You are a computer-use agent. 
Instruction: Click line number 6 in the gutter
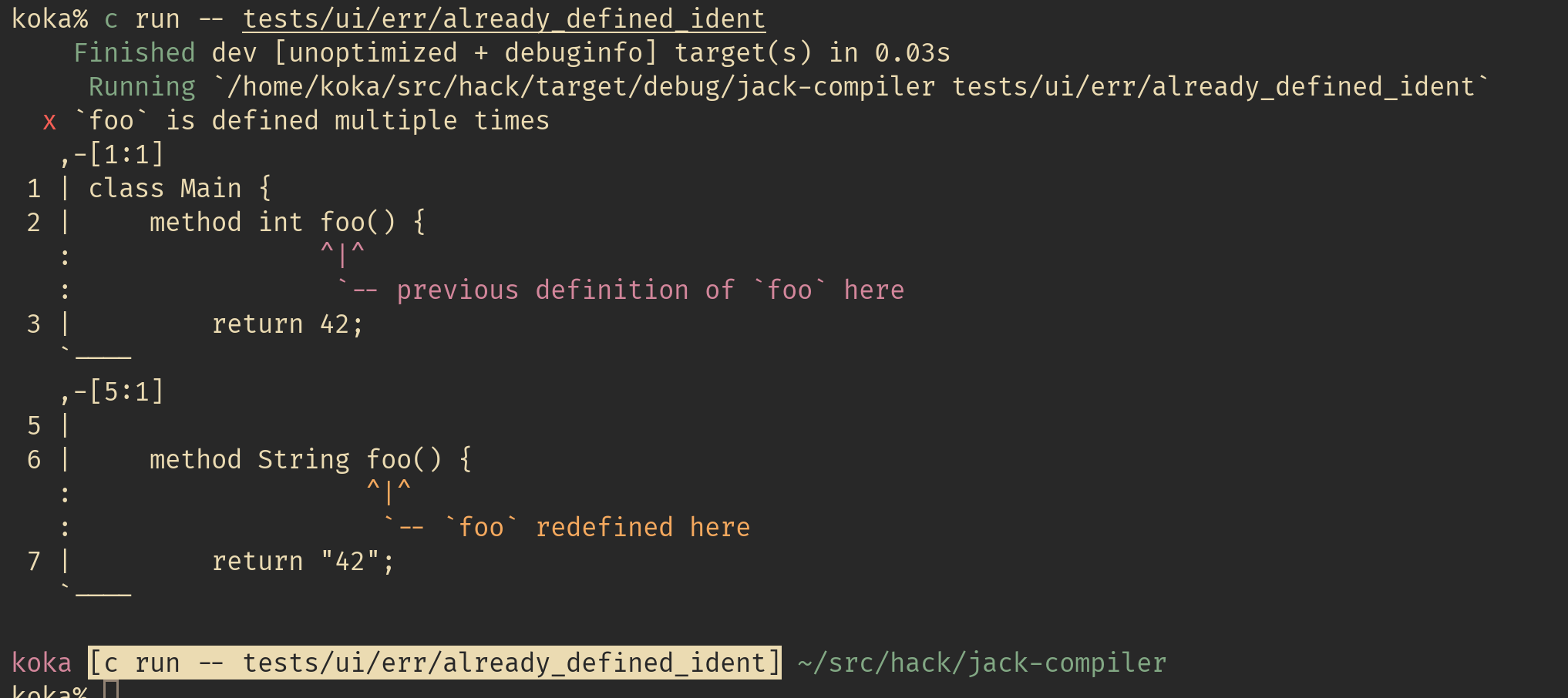(34, 459)
